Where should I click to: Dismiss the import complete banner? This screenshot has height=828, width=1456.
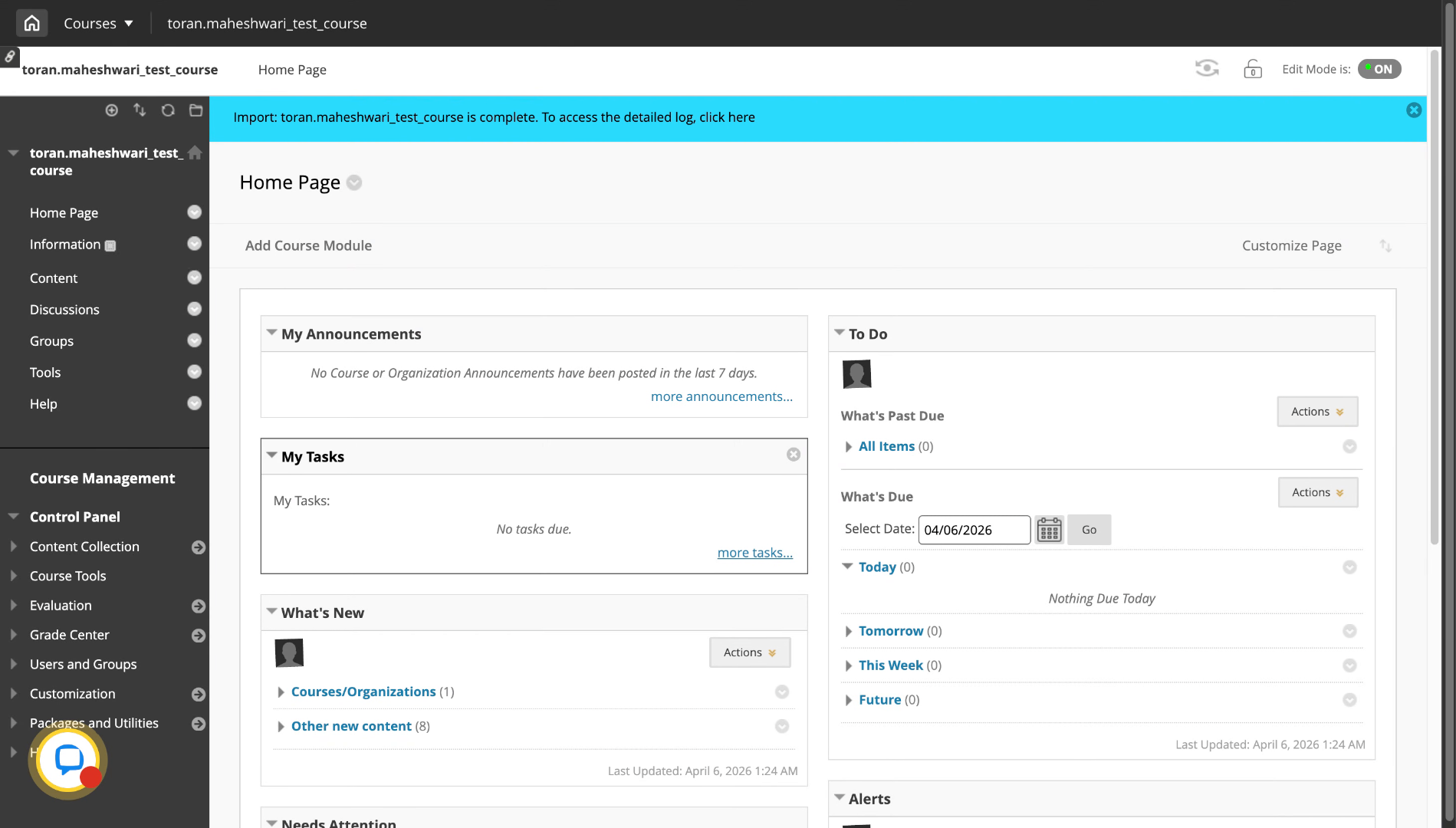click(x=1414, y=110)
